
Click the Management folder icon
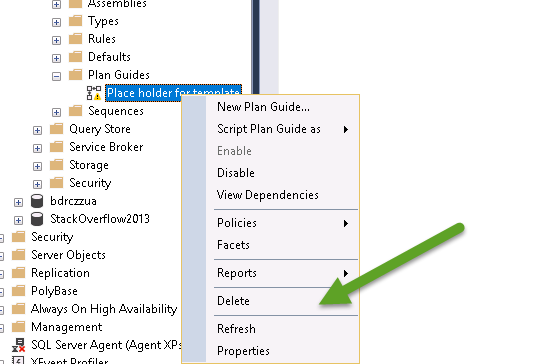coord(19,327)
